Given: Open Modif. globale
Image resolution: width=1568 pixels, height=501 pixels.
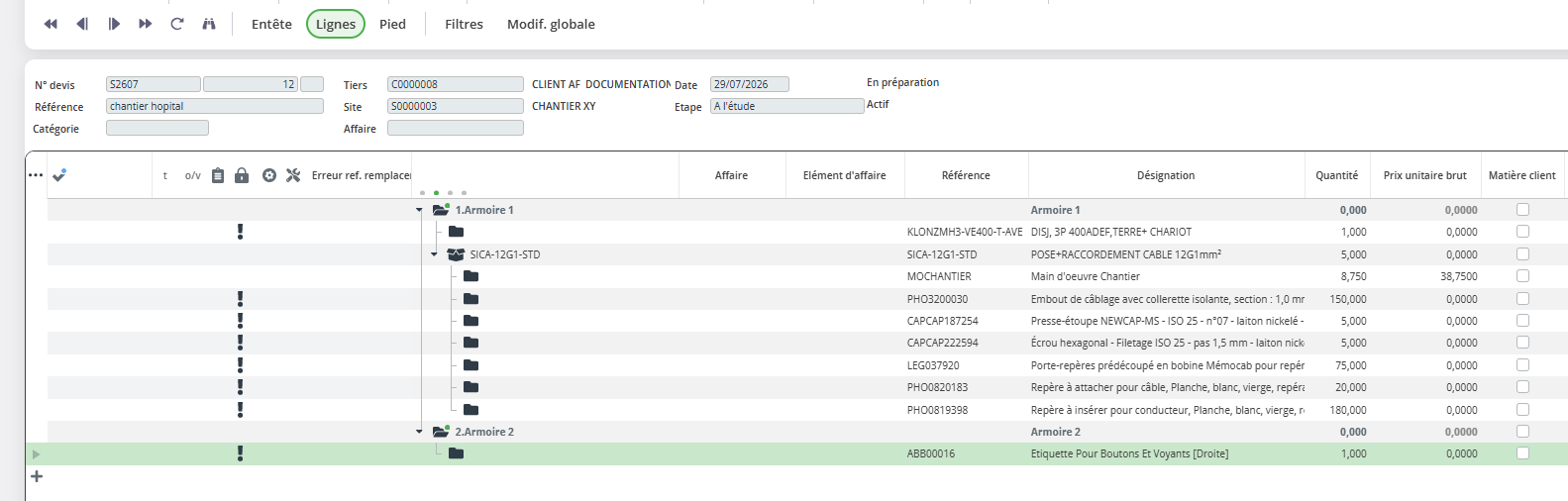Looking at the screenshot, I should (x=551, y=24).
